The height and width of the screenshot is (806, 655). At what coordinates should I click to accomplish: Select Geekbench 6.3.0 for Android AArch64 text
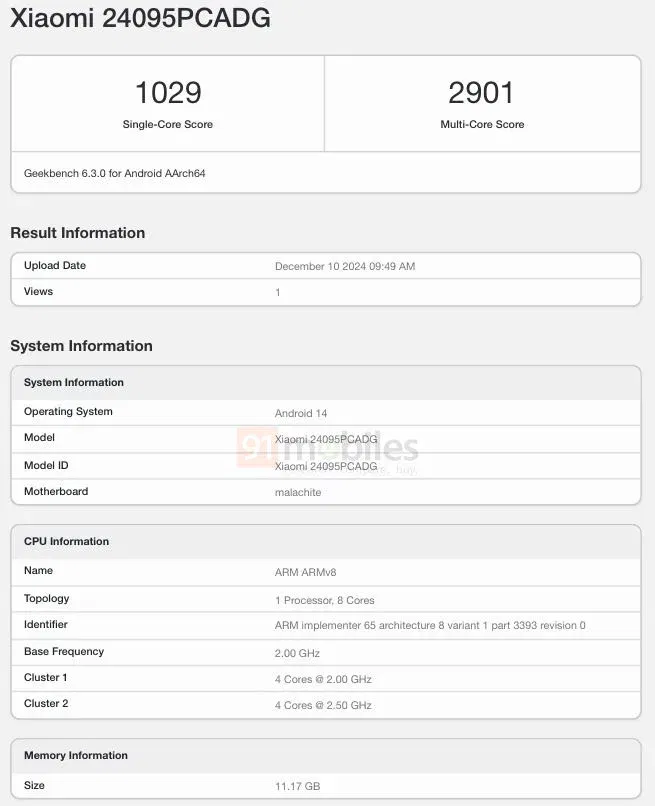(x=115, y=173)
